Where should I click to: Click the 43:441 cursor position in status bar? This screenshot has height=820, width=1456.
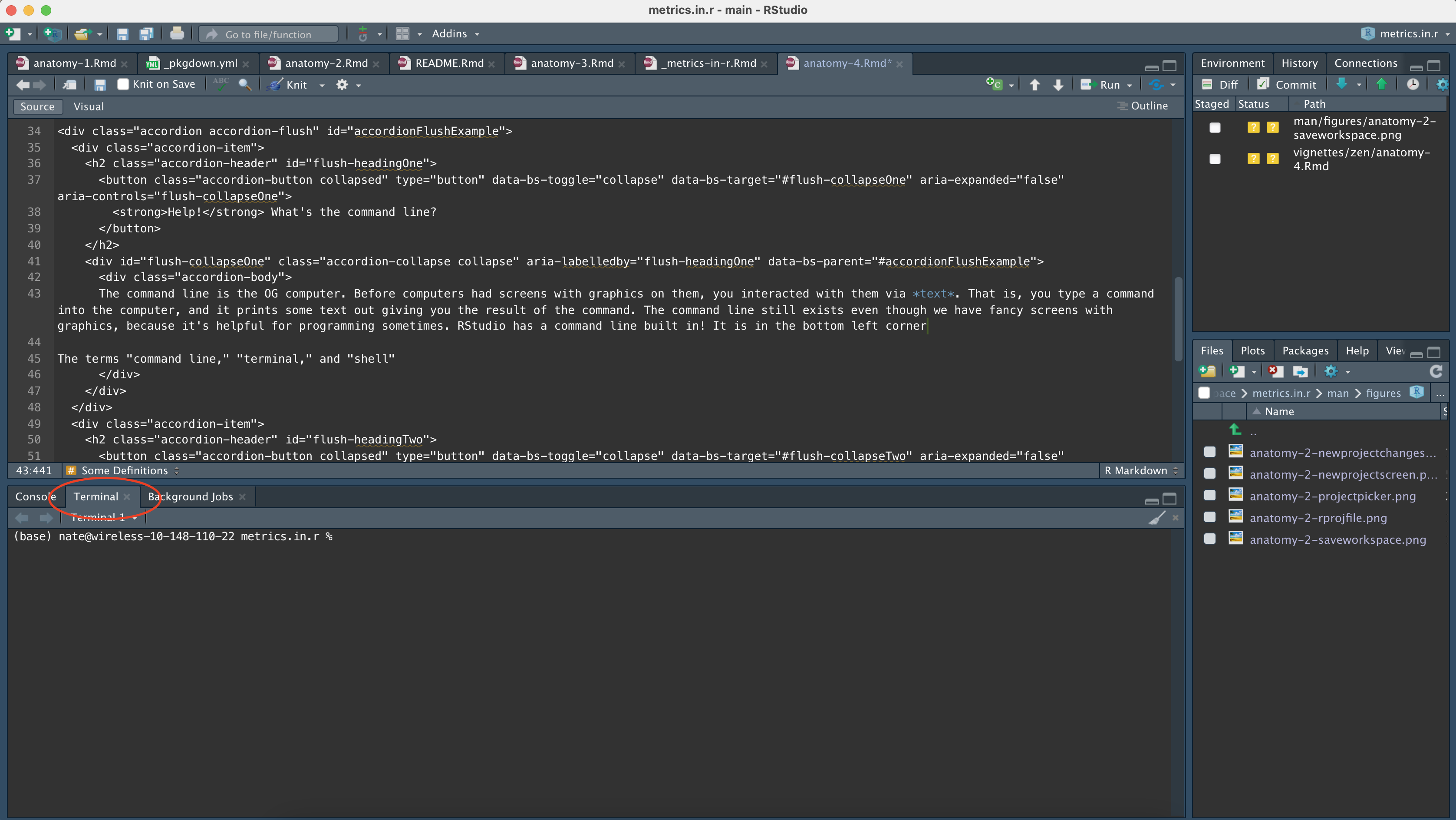(x=34, y=470)
